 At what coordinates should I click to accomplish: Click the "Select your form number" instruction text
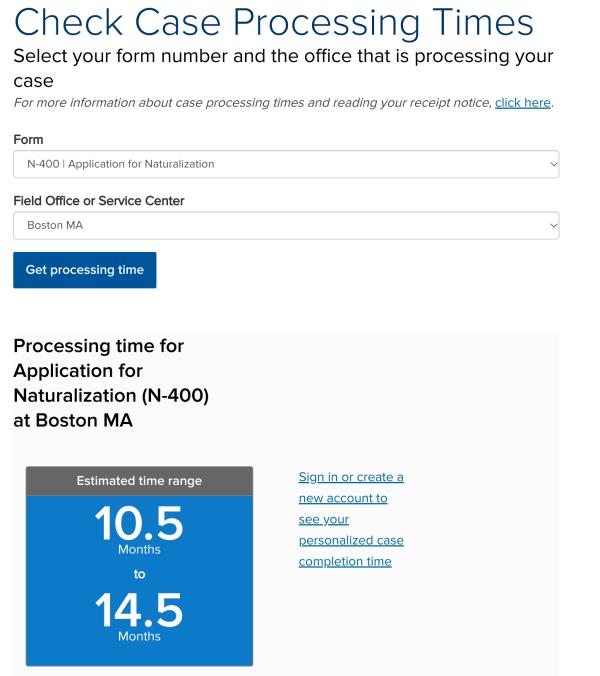[x=283, y=68]
